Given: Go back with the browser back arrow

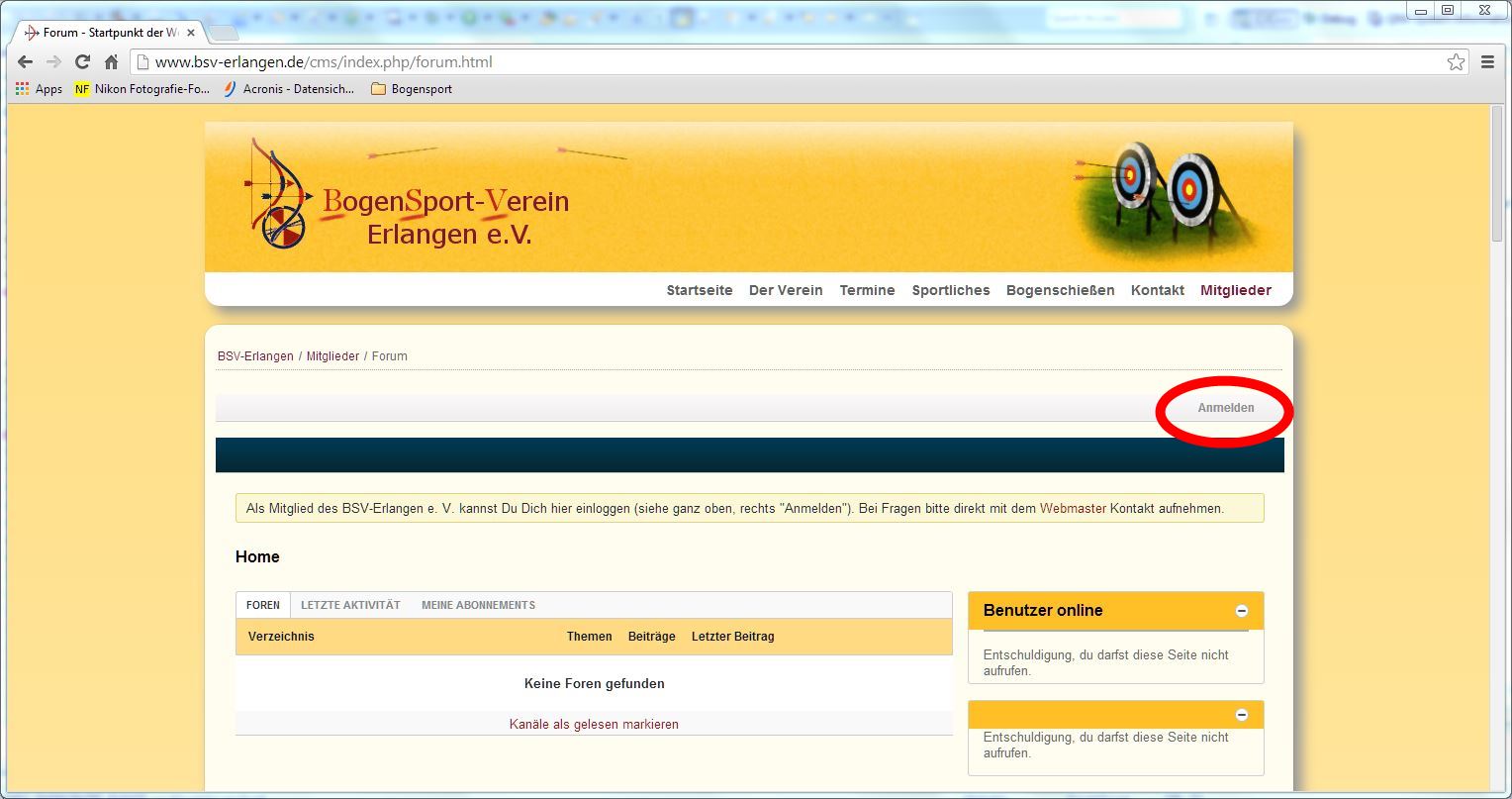Looking at the screenshot, I should pyautogui.click(x=26, y=61).
